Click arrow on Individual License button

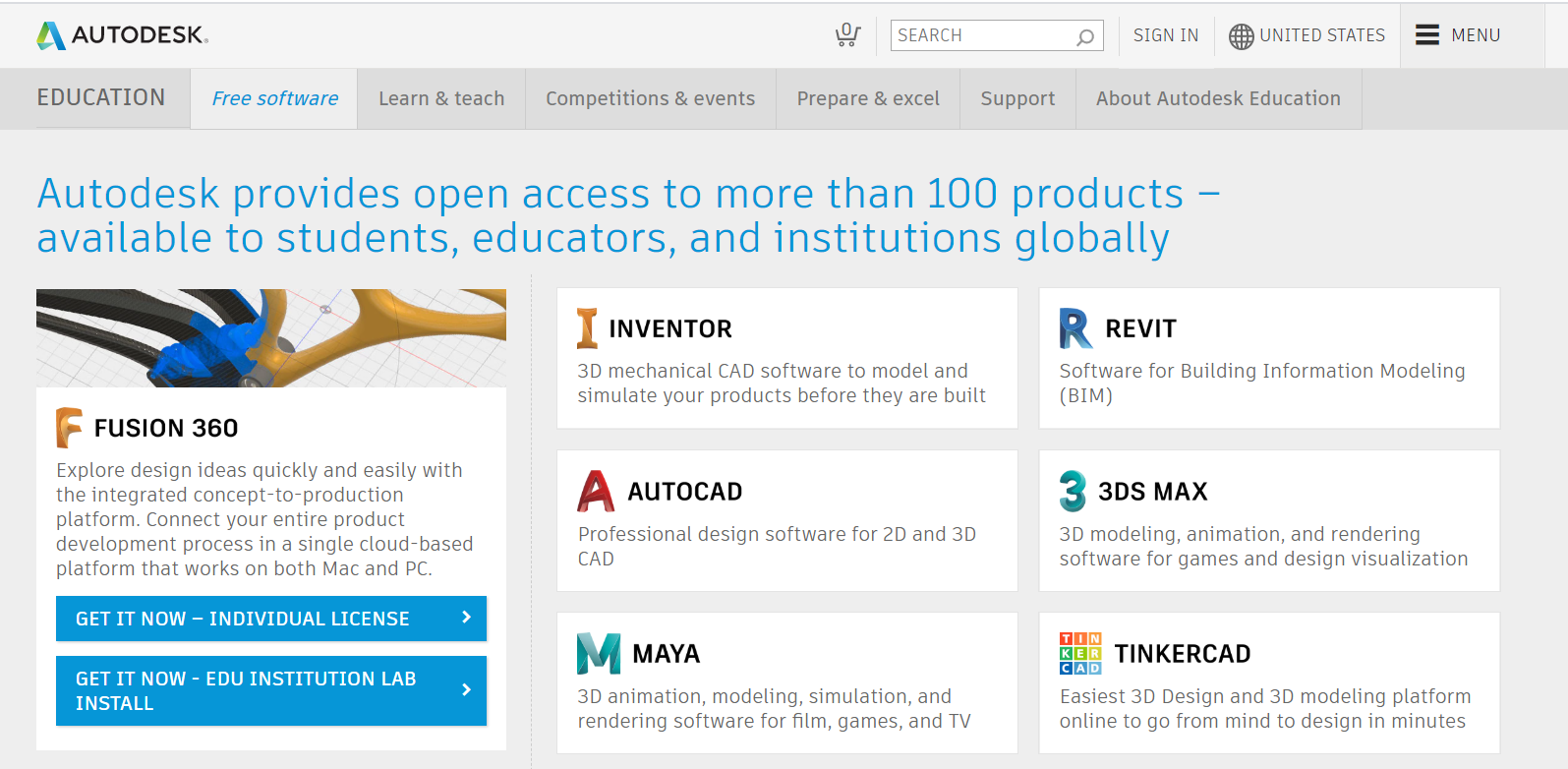[x=467, y=618]
